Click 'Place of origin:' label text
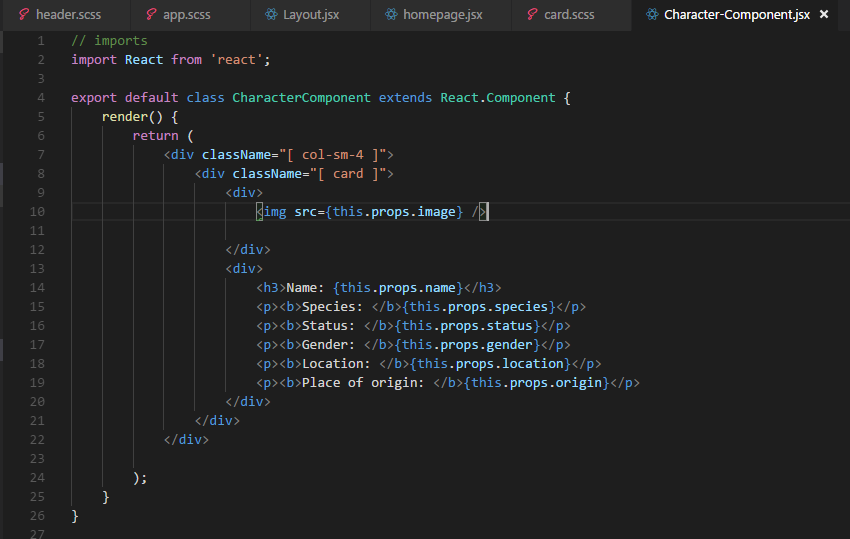This screenshot has width=850, height=539. pyautogui.click(x=363, y=382)
